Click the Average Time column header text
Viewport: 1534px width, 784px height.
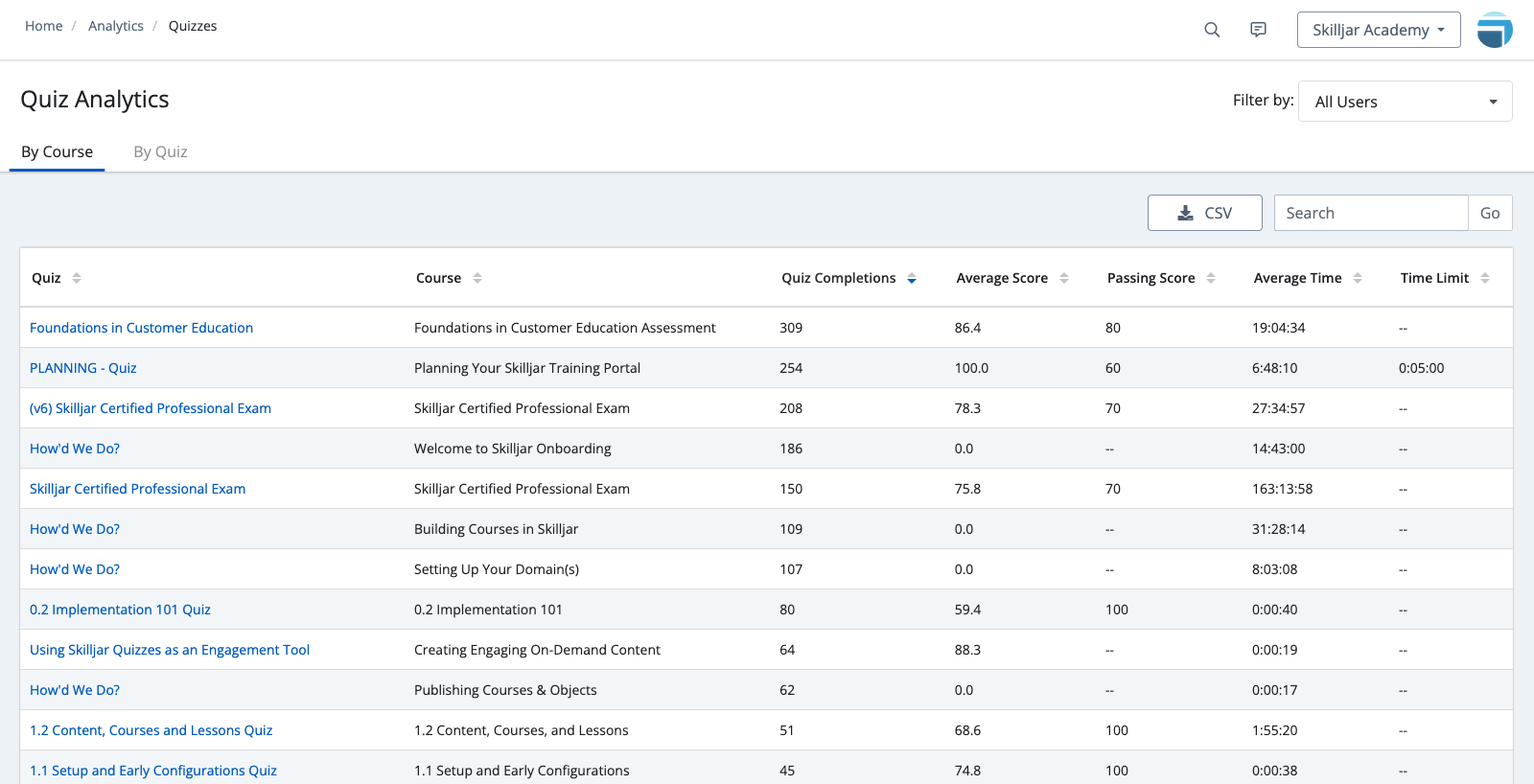pos(1297,278)
